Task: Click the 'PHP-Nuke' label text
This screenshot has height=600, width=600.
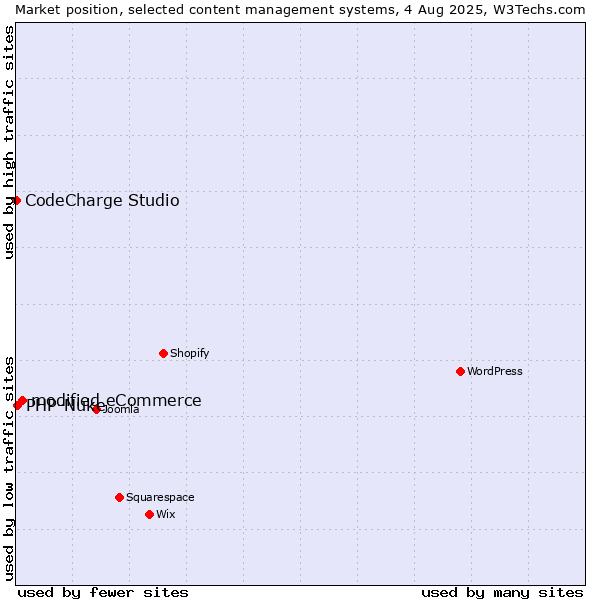Action: (x=67, y=406)
